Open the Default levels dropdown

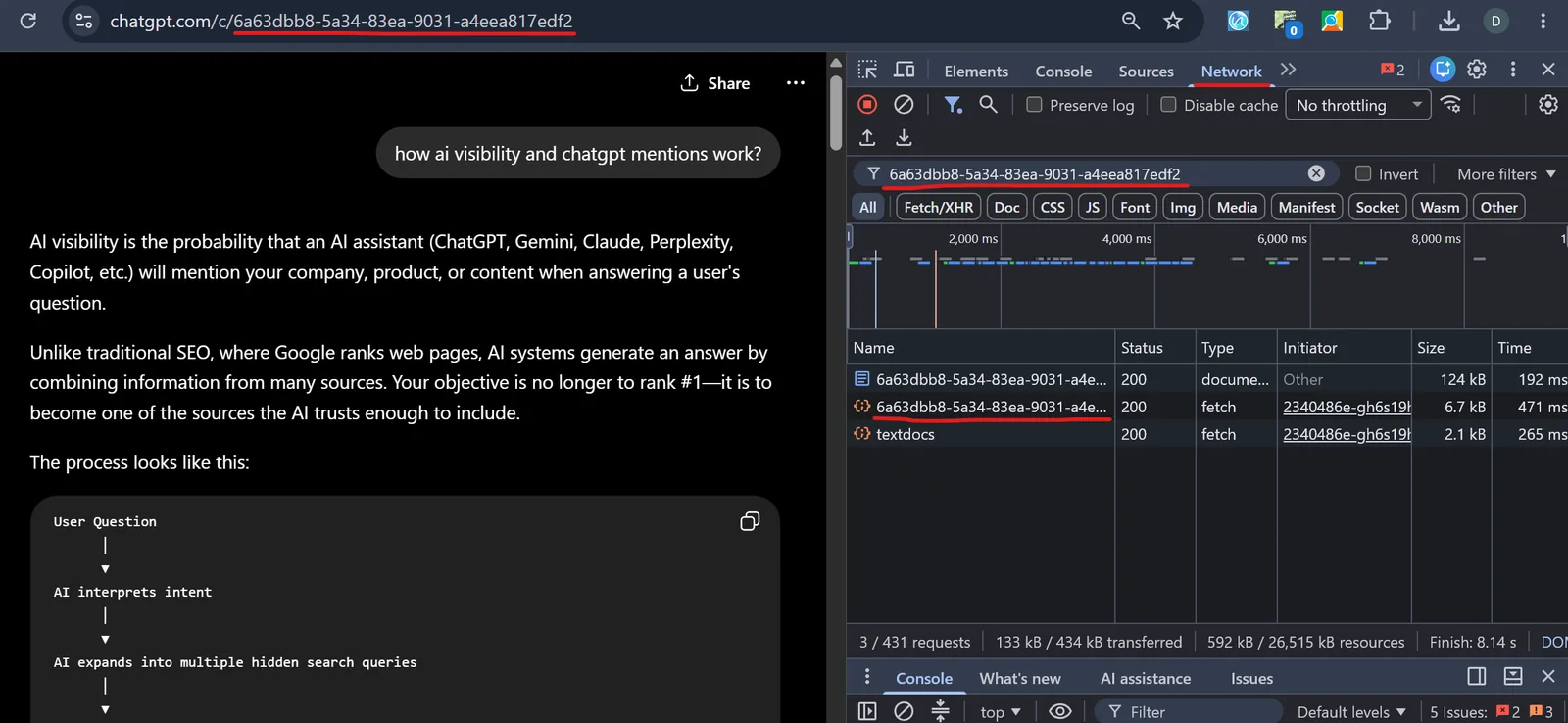1351,712
